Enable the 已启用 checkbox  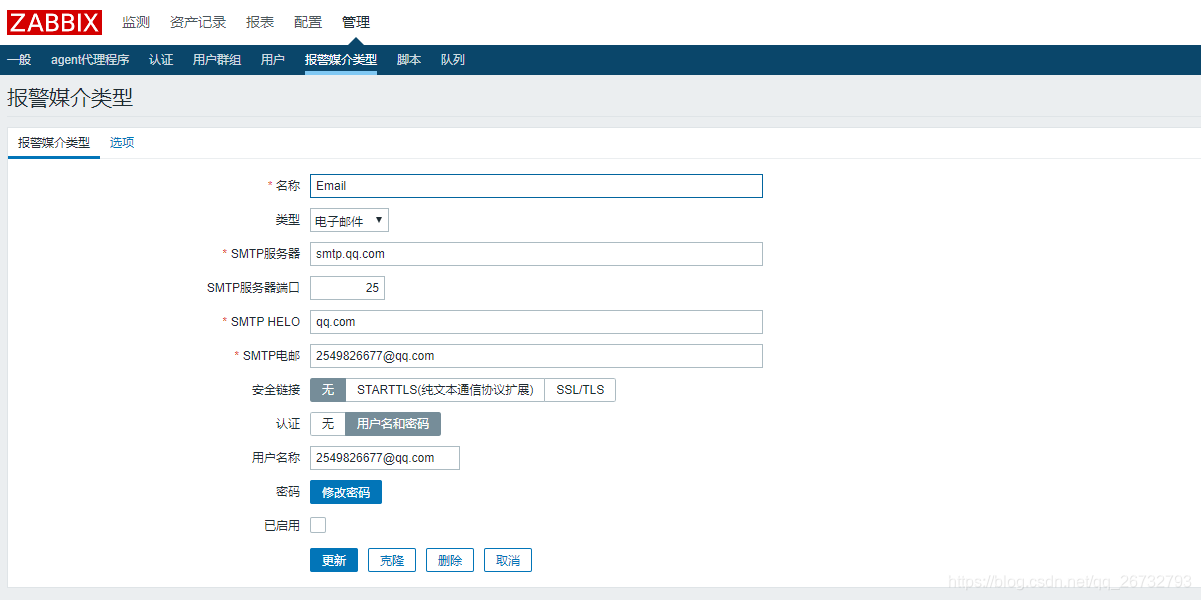click(317, 524)
